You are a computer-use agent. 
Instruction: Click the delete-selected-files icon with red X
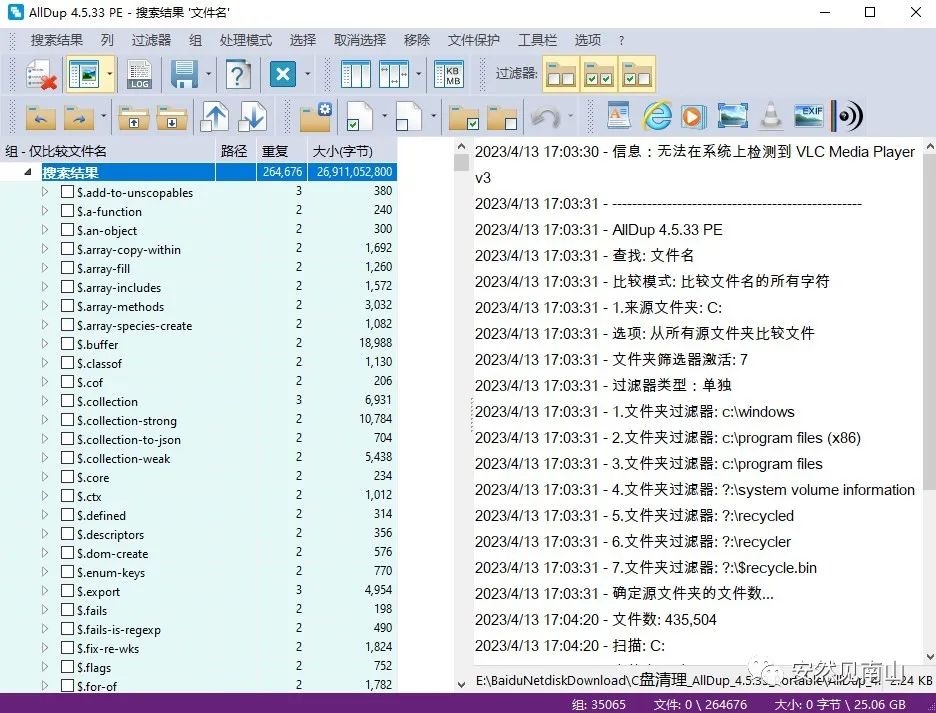click(41, 75)
